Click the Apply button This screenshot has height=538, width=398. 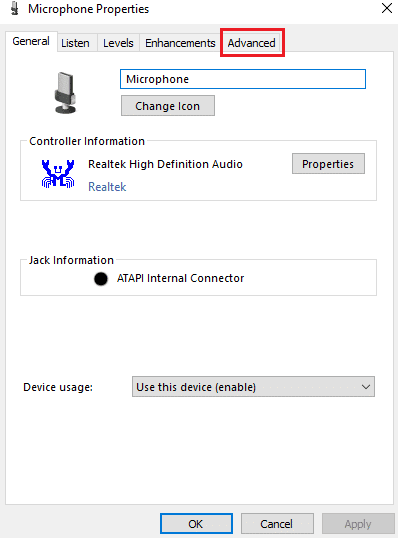coord(358,524)
